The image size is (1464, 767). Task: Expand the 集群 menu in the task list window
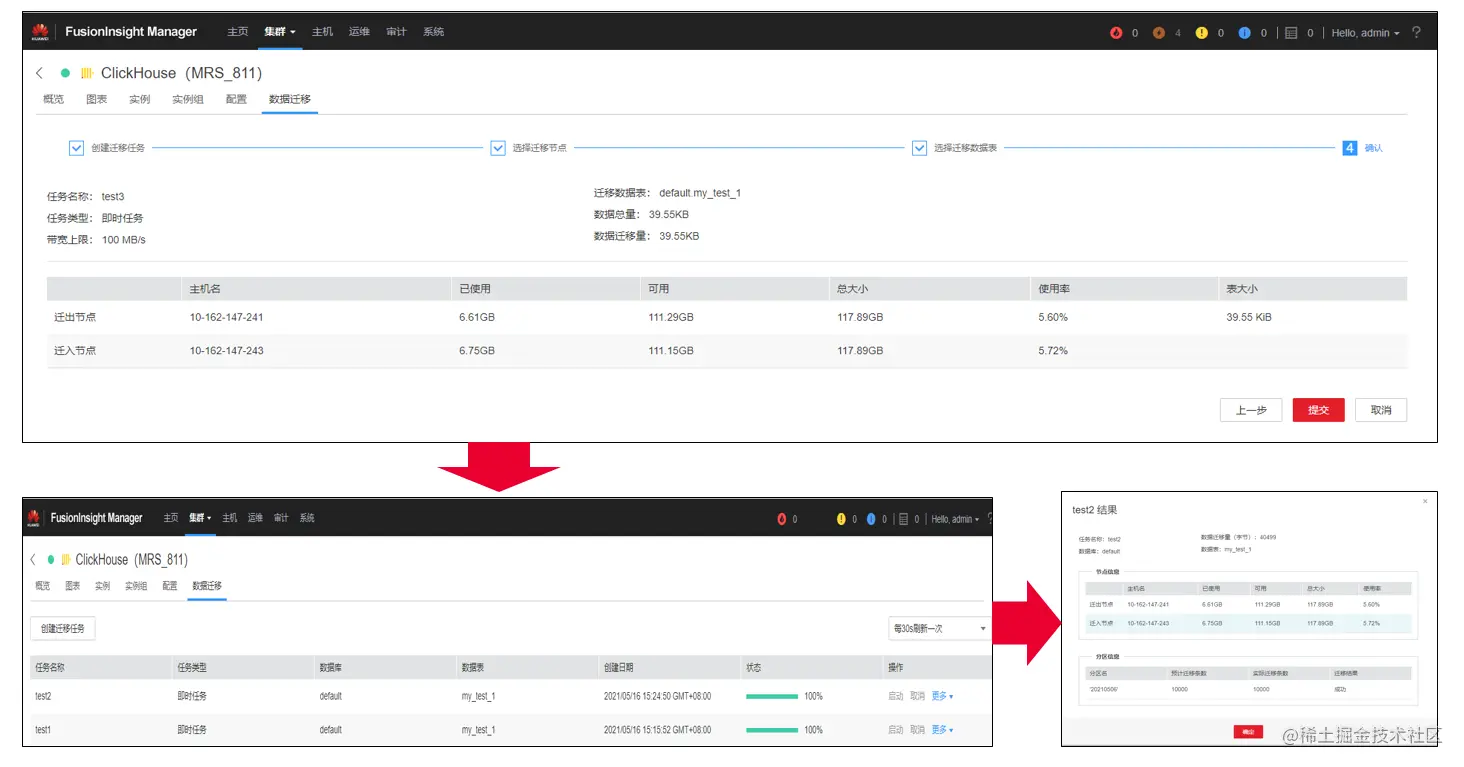(200, 518)
